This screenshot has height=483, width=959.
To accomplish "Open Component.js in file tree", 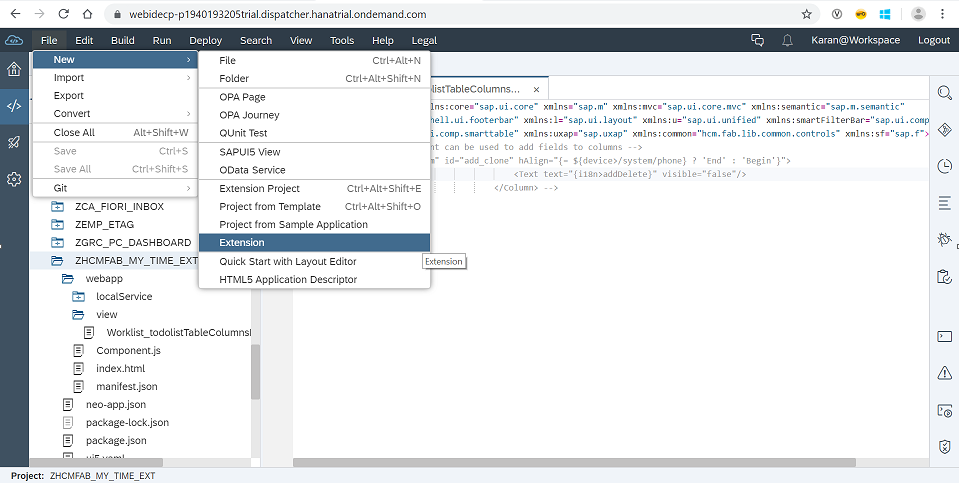I will [128, 351].
